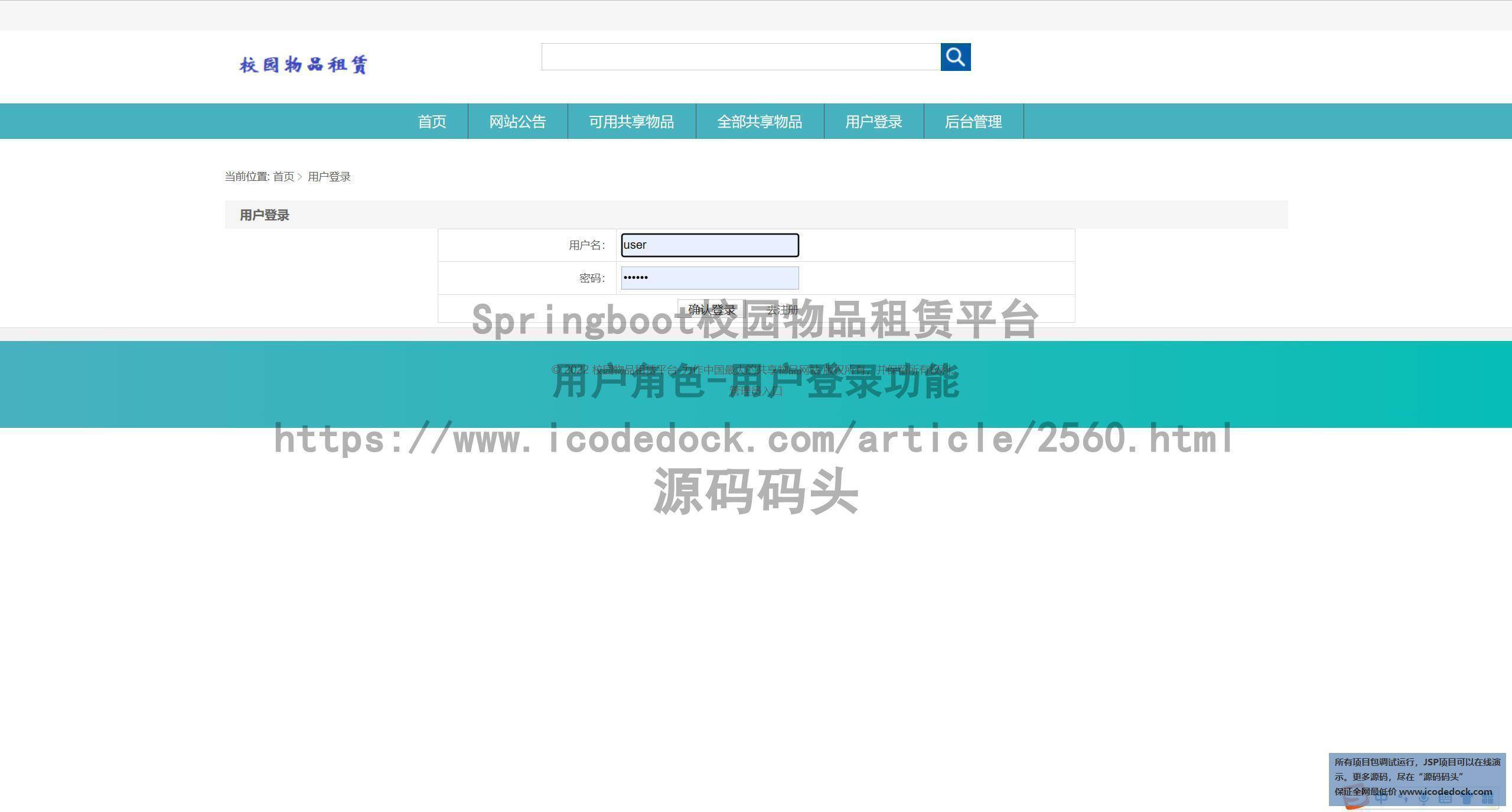Select the 密码 password input field
1512x812 pixels.
tap(709, 278)
